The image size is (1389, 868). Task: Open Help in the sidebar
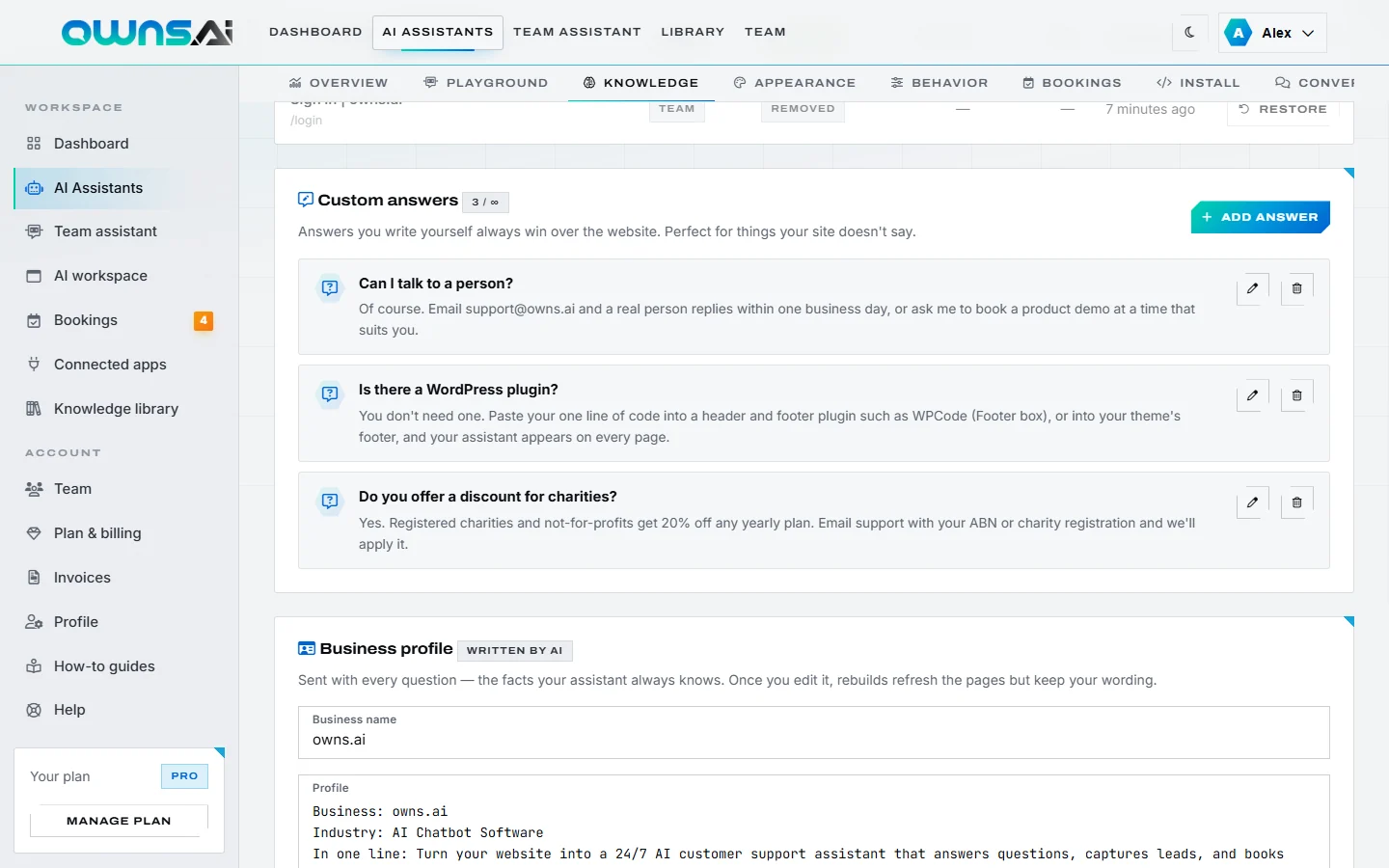click(x=119, y=710)
